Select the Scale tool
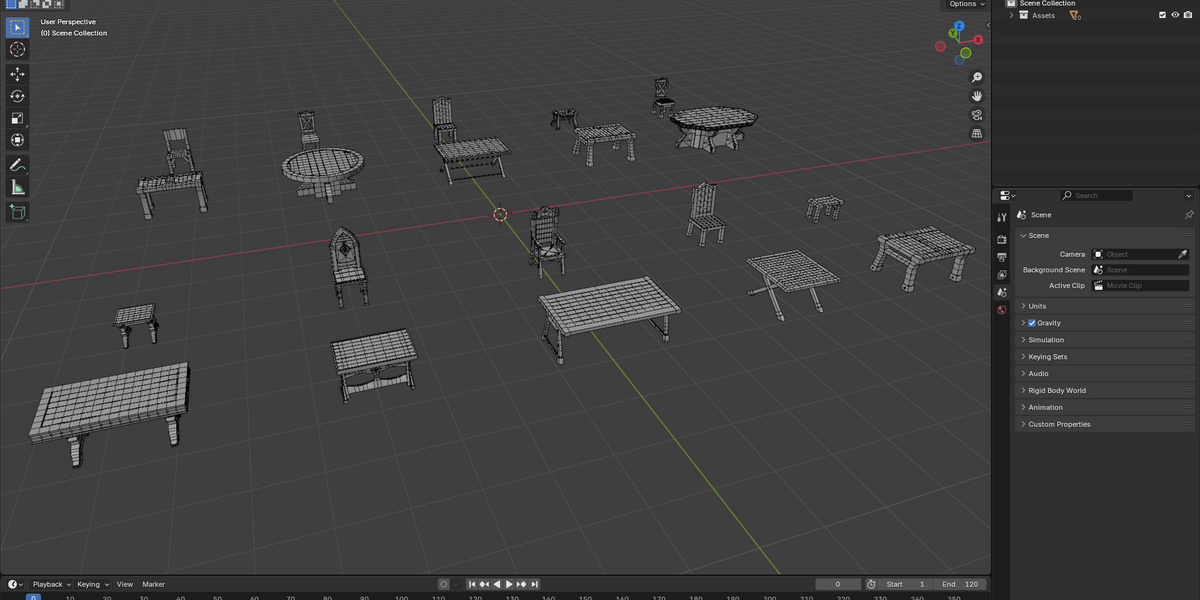 point(18,118)
